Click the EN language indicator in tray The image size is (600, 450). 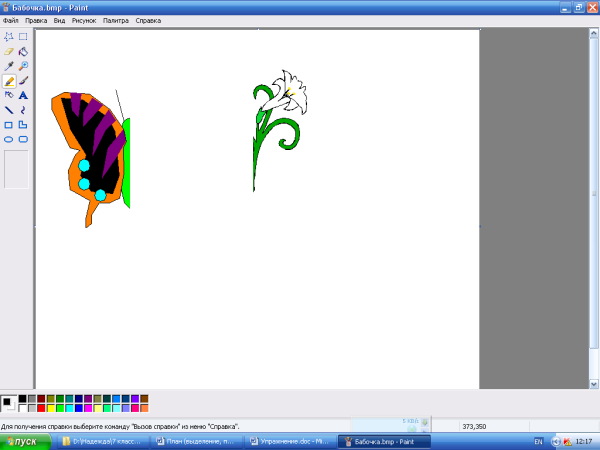(538, 441)
